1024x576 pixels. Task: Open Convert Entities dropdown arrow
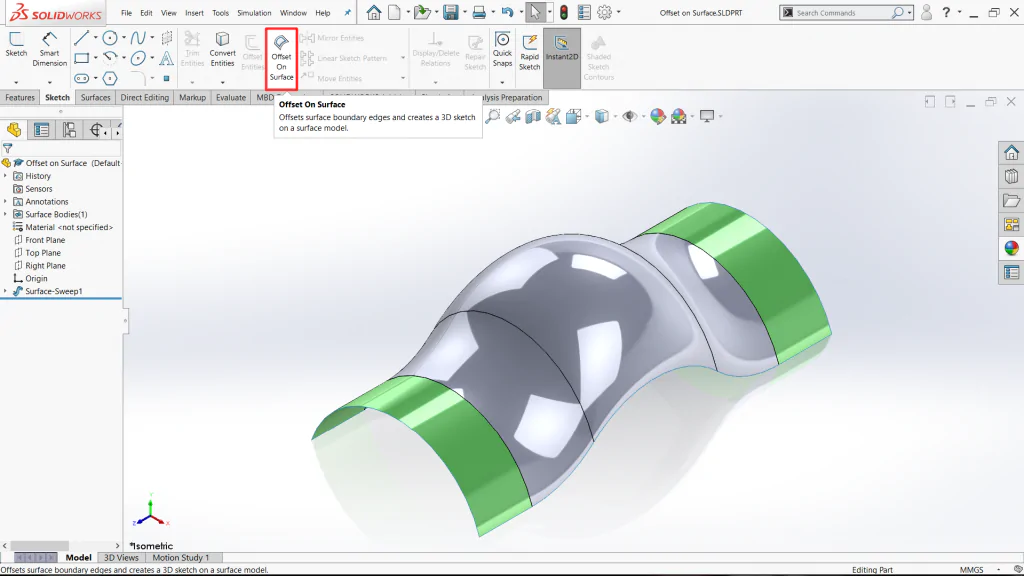point(222,82)
